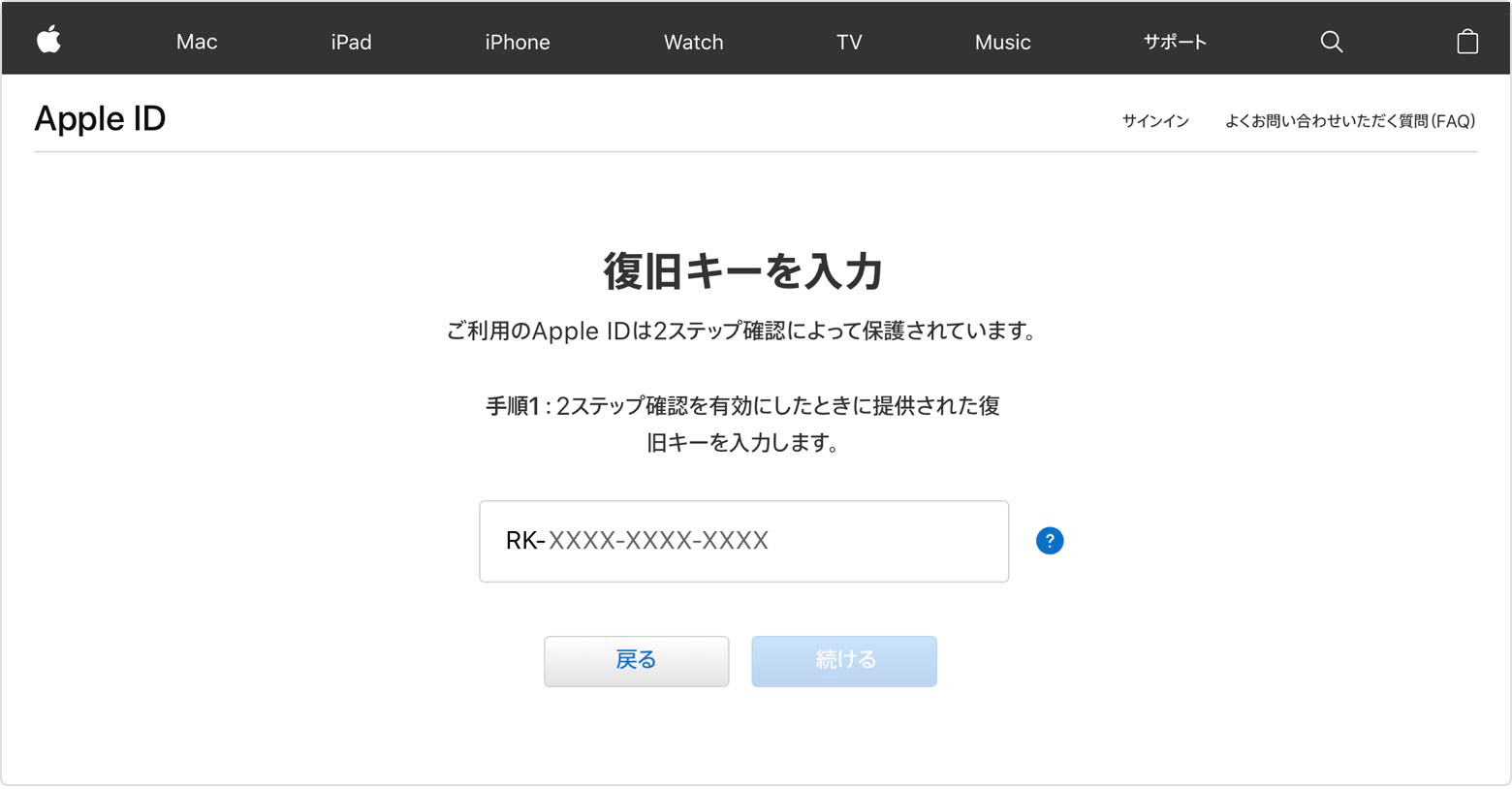1512x789 pixels.
Task: Open the TV menu item
Action: [x=849, y=42]
